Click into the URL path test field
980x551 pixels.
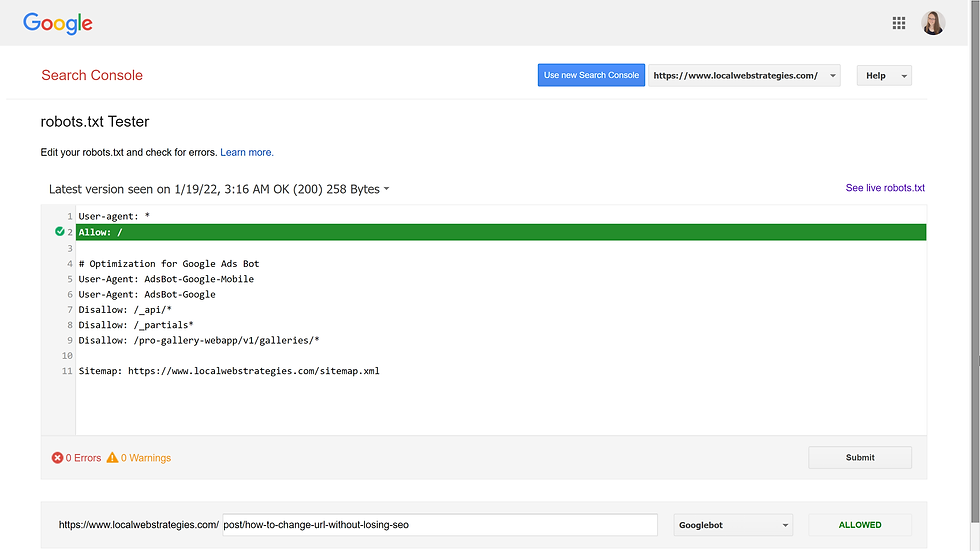click(440, 525)
